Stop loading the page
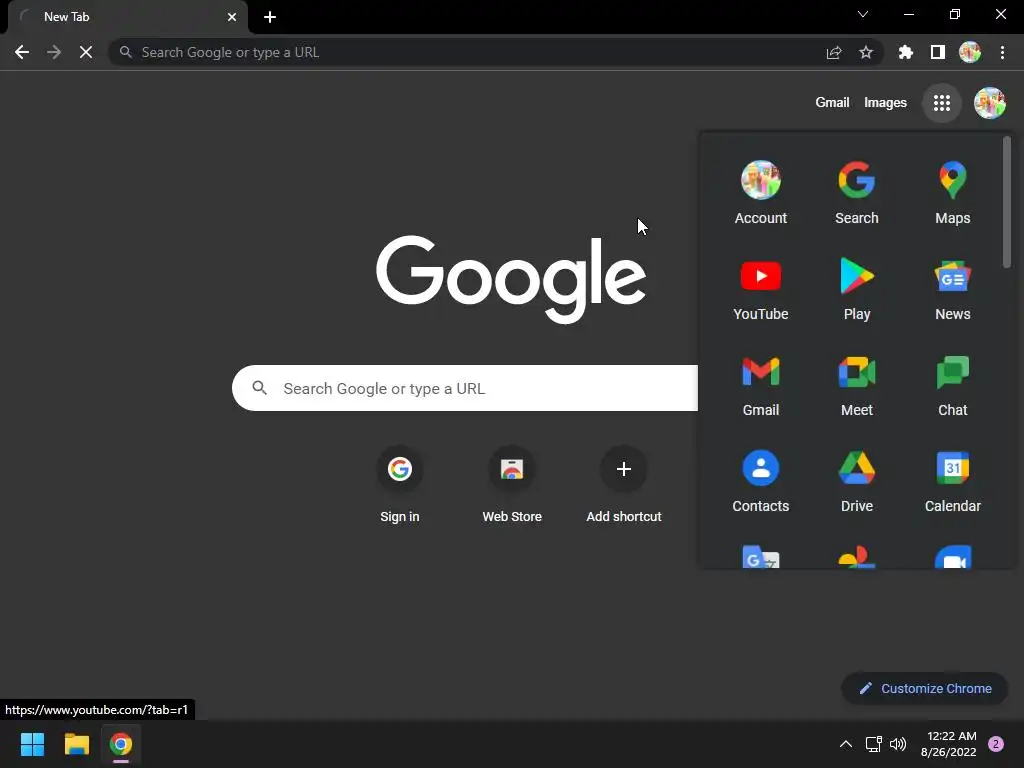1024x768 pixels. [x=86, y=52]
